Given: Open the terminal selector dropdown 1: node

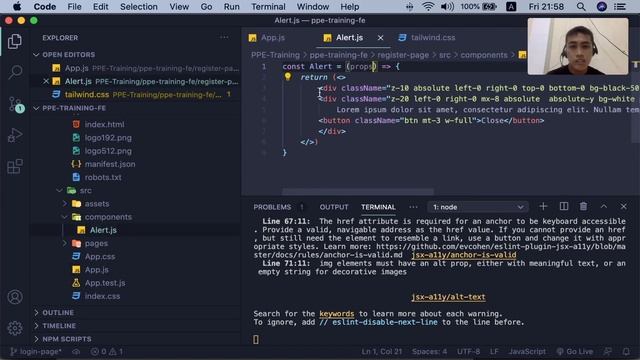Looking at the screenshot, I should (478, 207).
